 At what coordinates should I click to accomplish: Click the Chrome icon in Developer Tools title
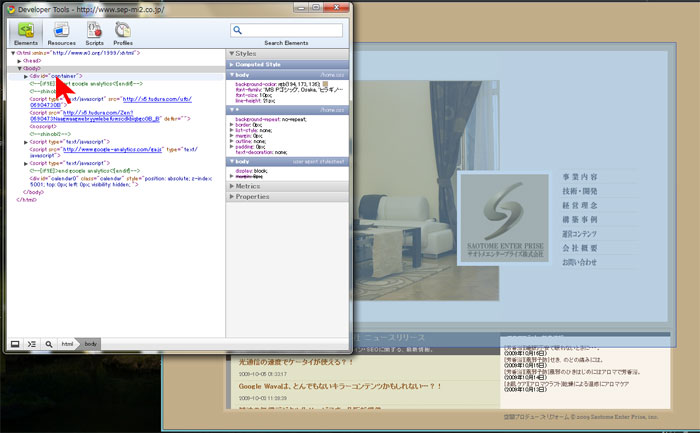coord(11,9)
